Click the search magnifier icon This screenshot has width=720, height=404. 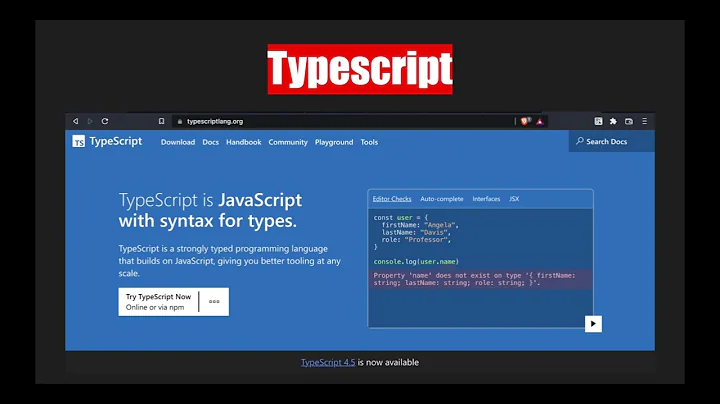point(580,141)
